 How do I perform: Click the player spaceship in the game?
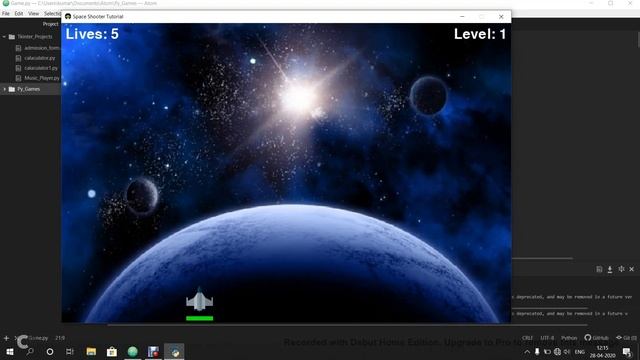pyautogui.click(x=200, y=300)
